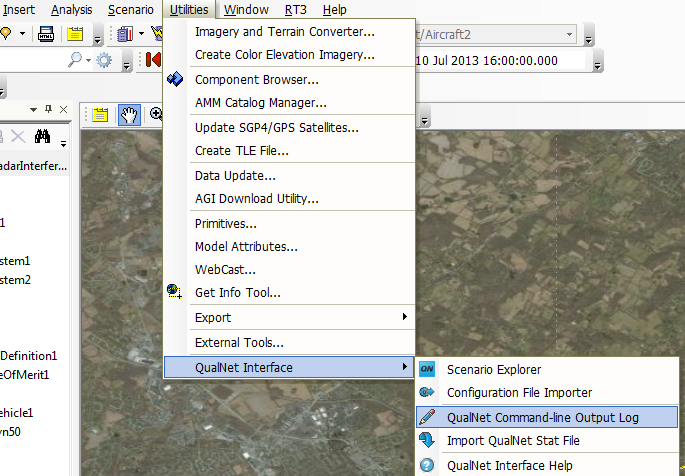Viewport: 685px width, 476px height.
Task: Open the magnifier search dropdown arrow
Action: pos(87,61)
